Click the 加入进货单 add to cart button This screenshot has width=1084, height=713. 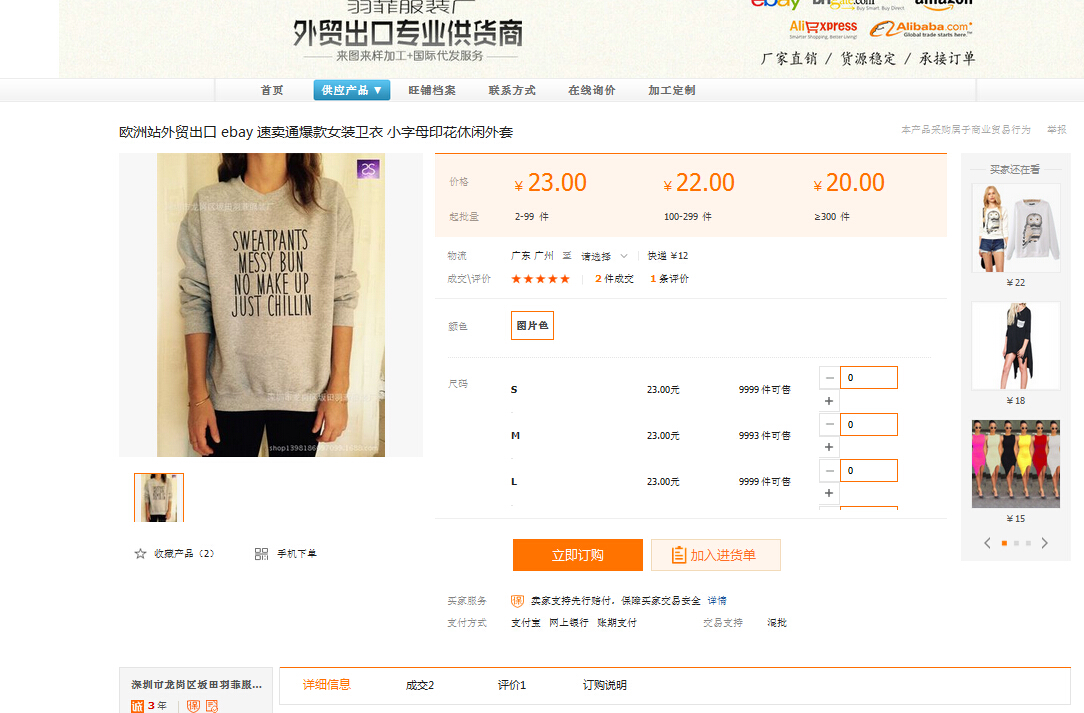click(x=715, y=555)
